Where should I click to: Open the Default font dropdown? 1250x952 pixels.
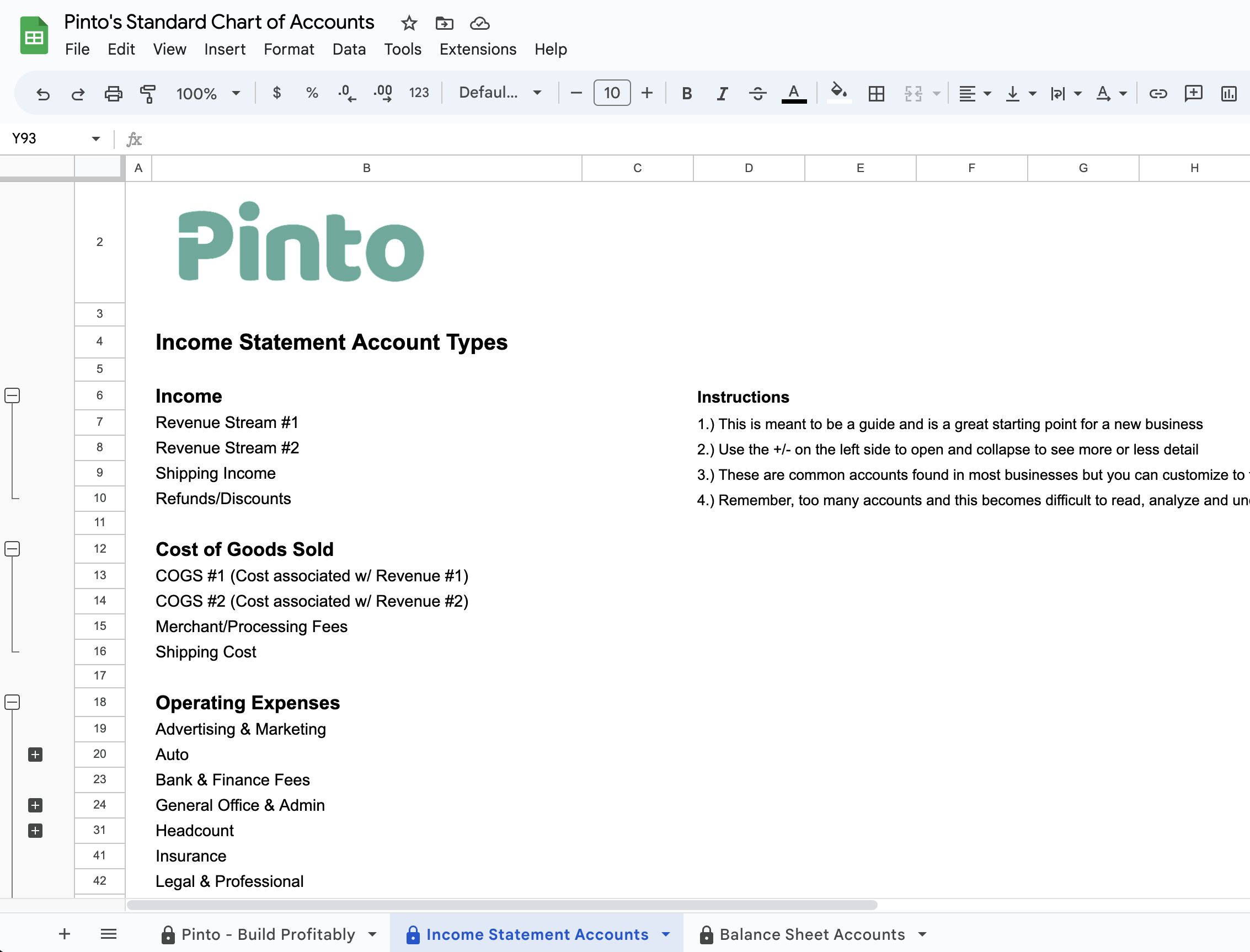[x=500, y=93]
